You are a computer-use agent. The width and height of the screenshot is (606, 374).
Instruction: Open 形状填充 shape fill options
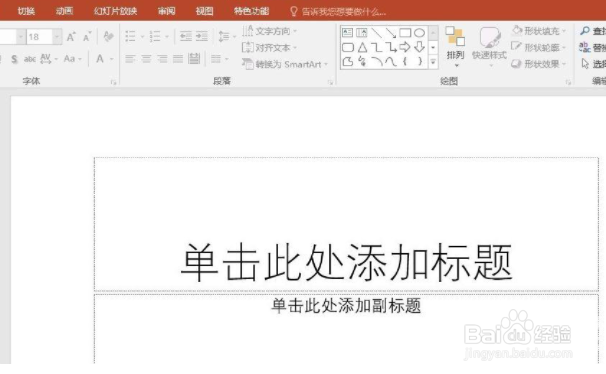pyautogui.click(x=539, y=31)
